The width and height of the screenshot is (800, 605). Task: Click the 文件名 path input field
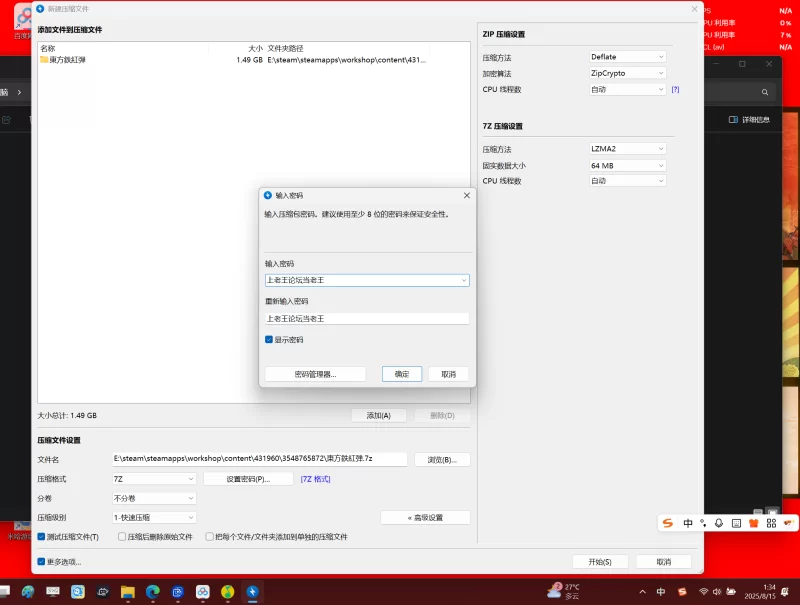pyautogui.click(x=260, y=459)
